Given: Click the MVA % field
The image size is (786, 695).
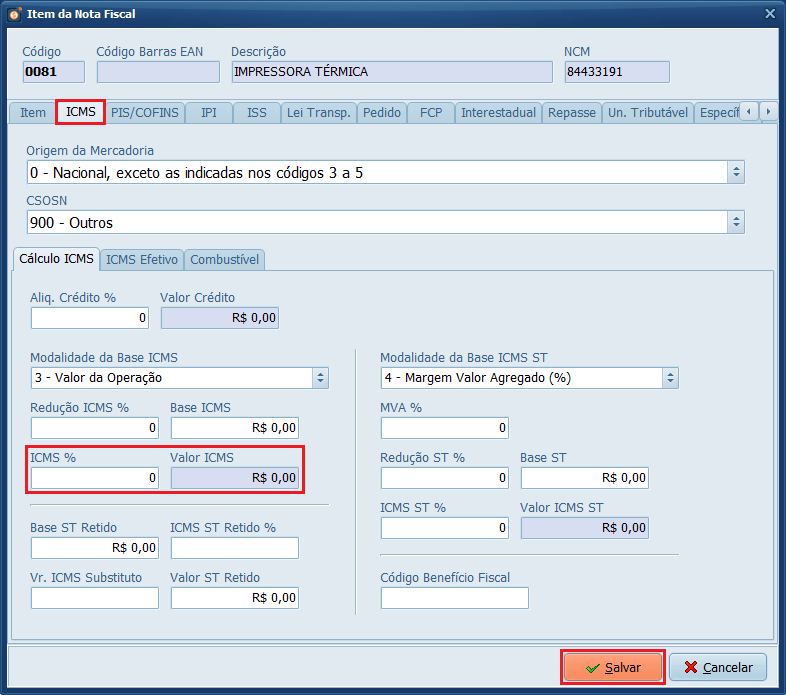Looking at the screenshot, I should (444, 428).
